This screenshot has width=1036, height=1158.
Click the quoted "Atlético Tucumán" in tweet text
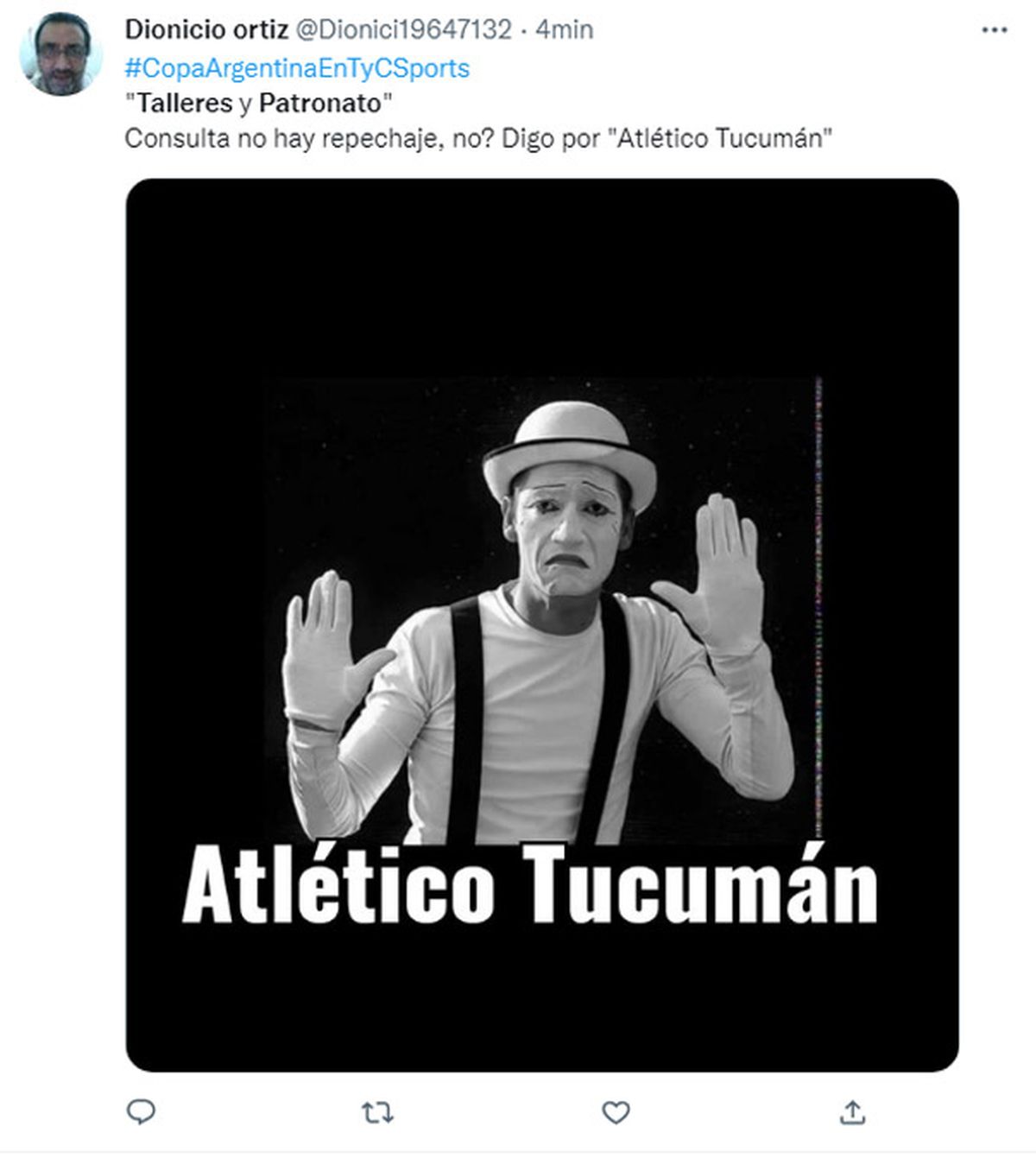[724, 139]
